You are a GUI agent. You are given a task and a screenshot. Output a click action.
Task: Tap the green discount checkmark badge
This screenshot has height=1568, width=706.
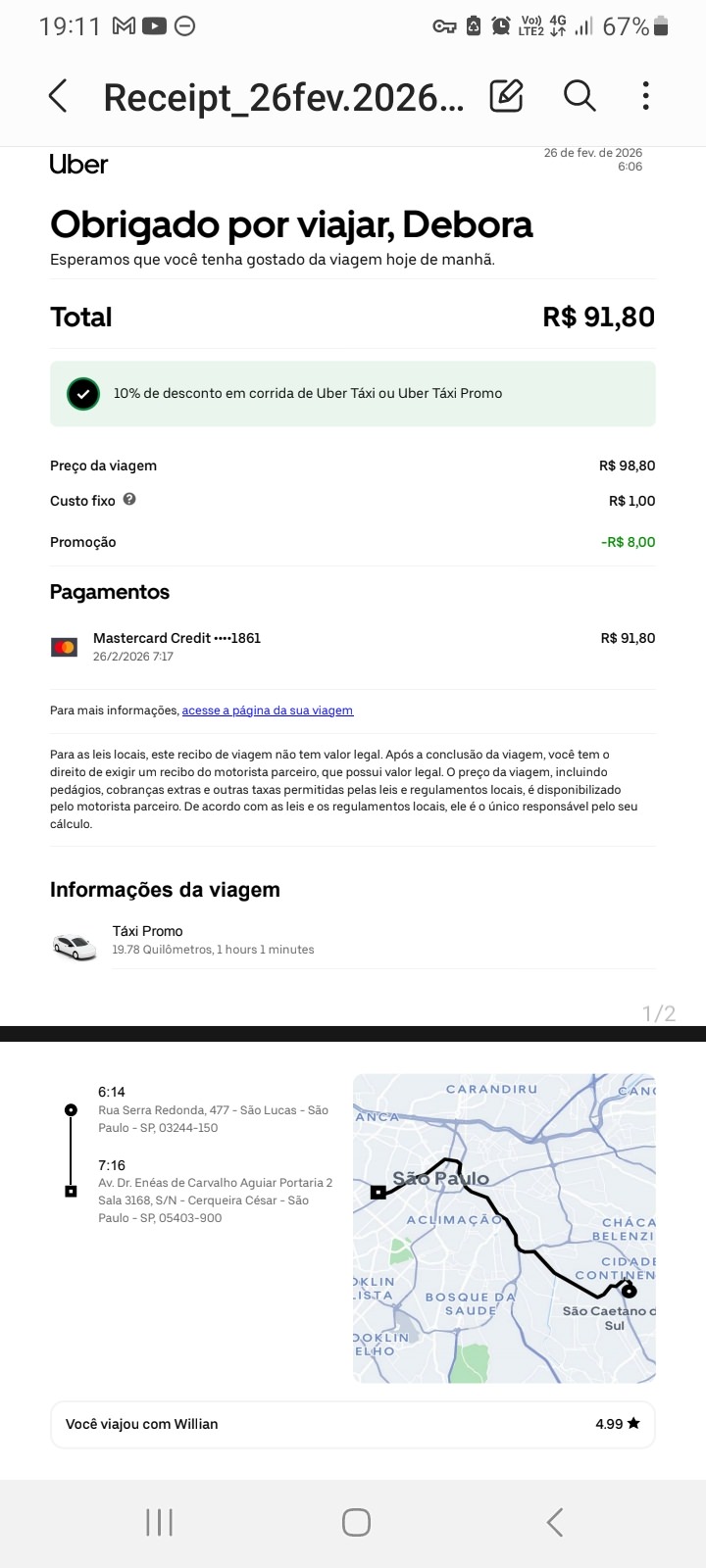tap(83, 394)
